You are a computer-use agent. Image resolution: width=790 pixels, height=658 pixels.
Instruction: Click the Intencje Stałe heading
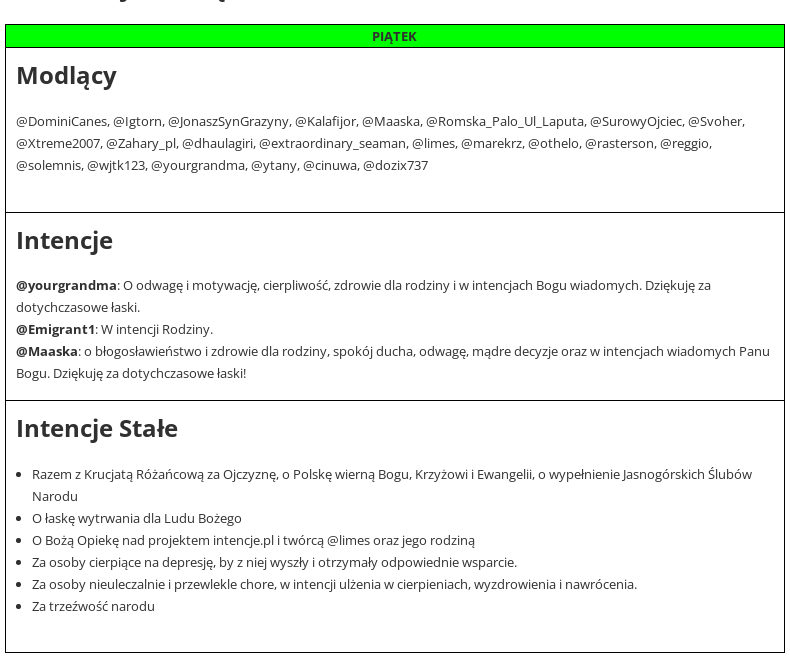(x=97, y=428)
